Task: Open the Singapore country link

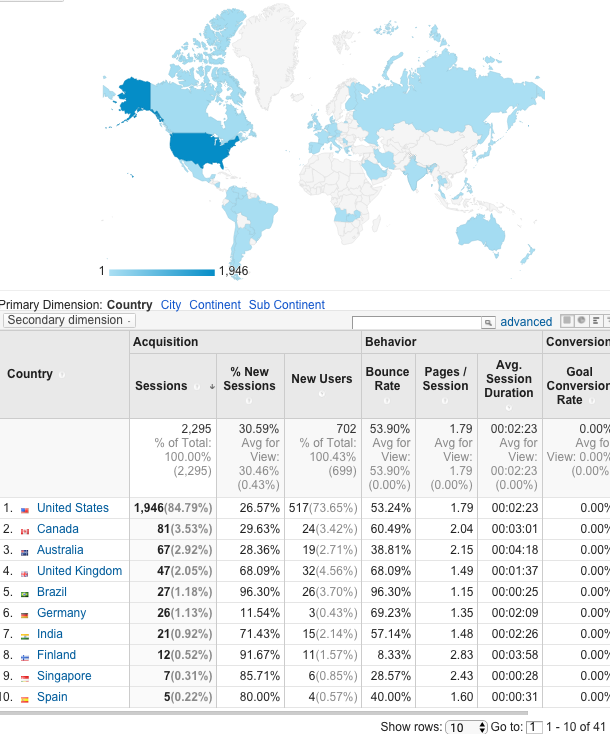Action: tap(64, 676)
